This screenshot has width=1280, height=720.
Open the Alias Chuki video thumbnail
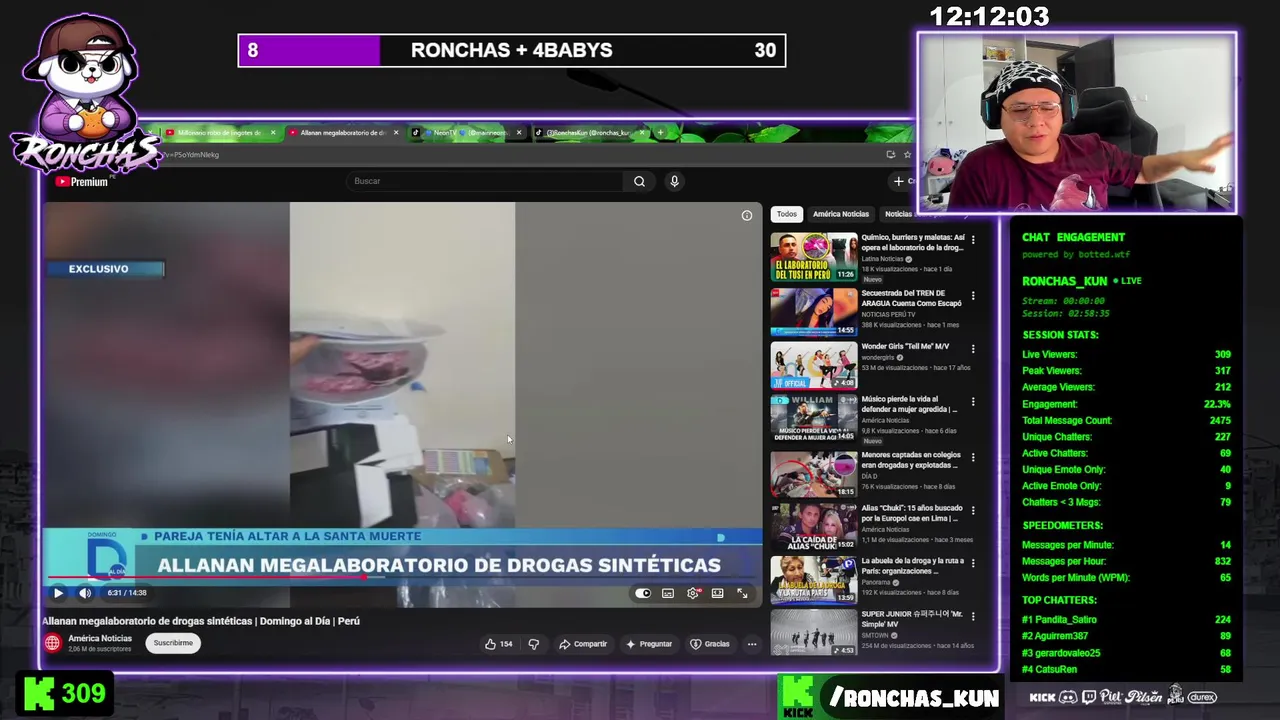click(814, 527)
